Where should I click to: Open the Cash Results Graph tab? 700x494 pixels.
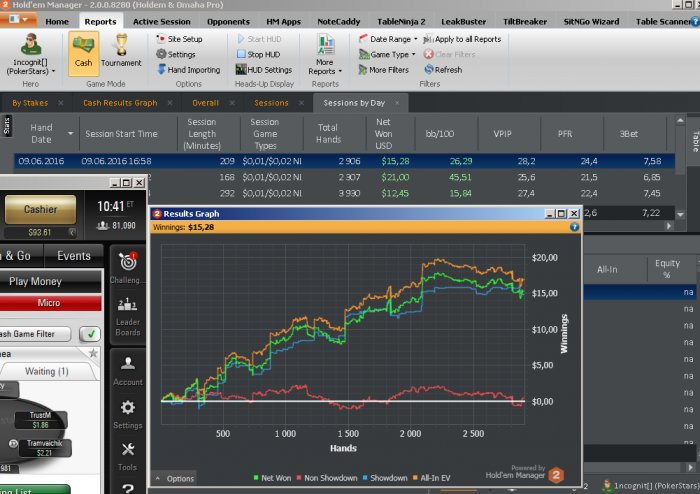[x=119, y=102]
